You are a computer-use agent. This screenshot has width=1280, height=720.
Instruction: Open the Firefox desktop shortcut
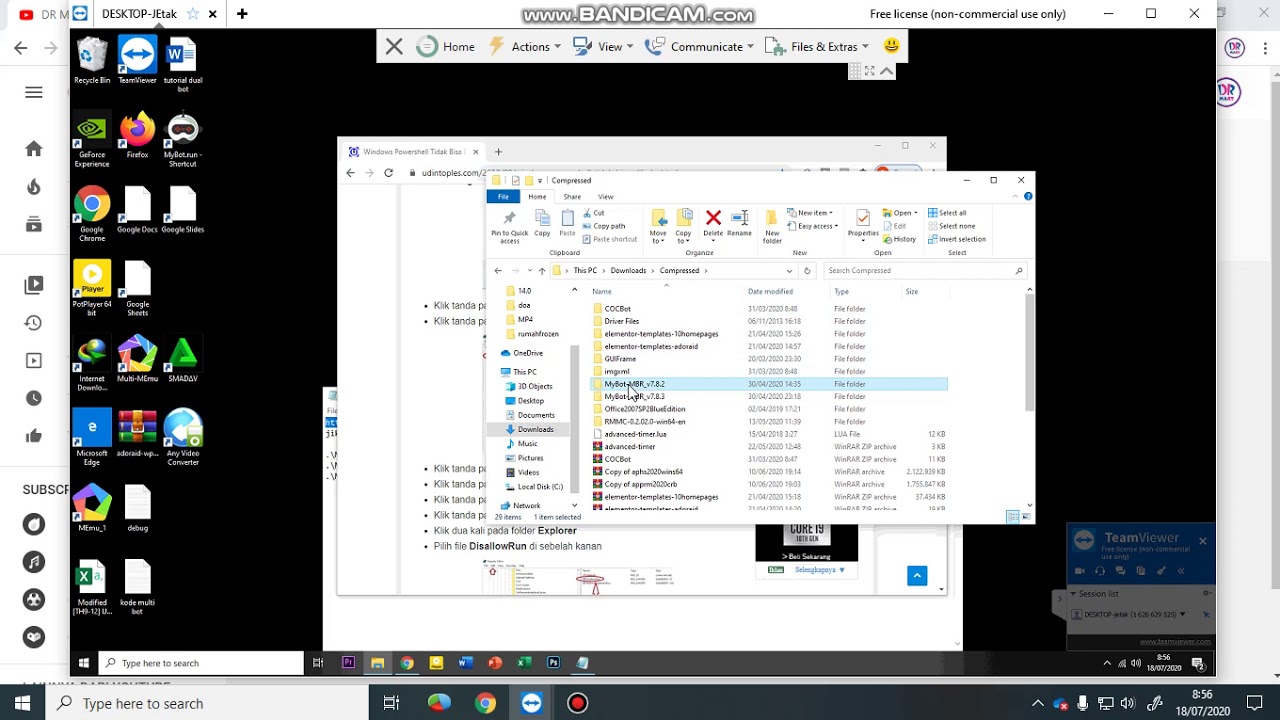coord(137,135)
